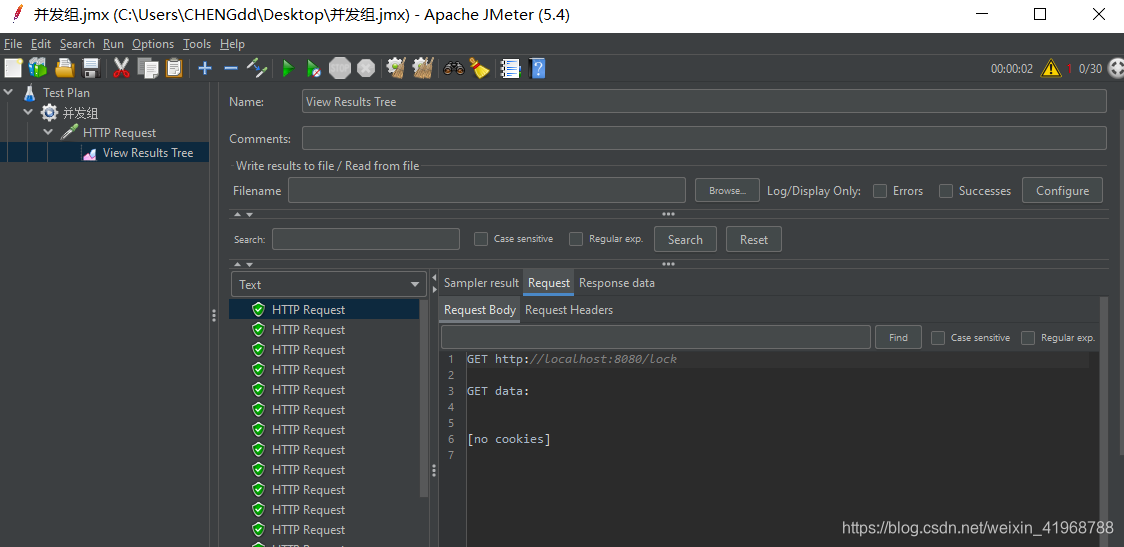Open the Text renderer dropdown
The width and height of the screenshot is (1124, 547).
(x=329, y=284)
